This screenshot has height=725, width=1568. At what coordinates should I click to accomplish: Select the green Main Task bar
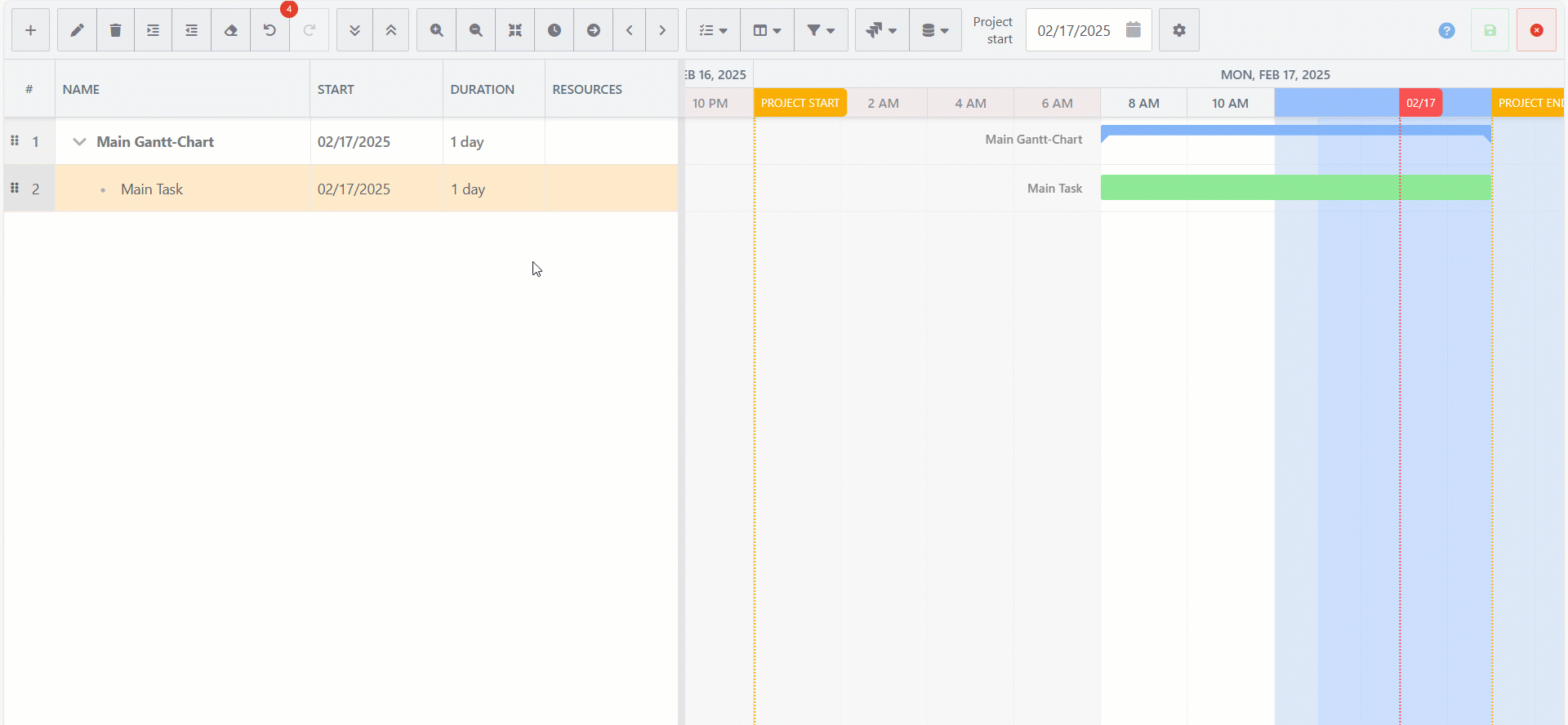point(1294,188)
